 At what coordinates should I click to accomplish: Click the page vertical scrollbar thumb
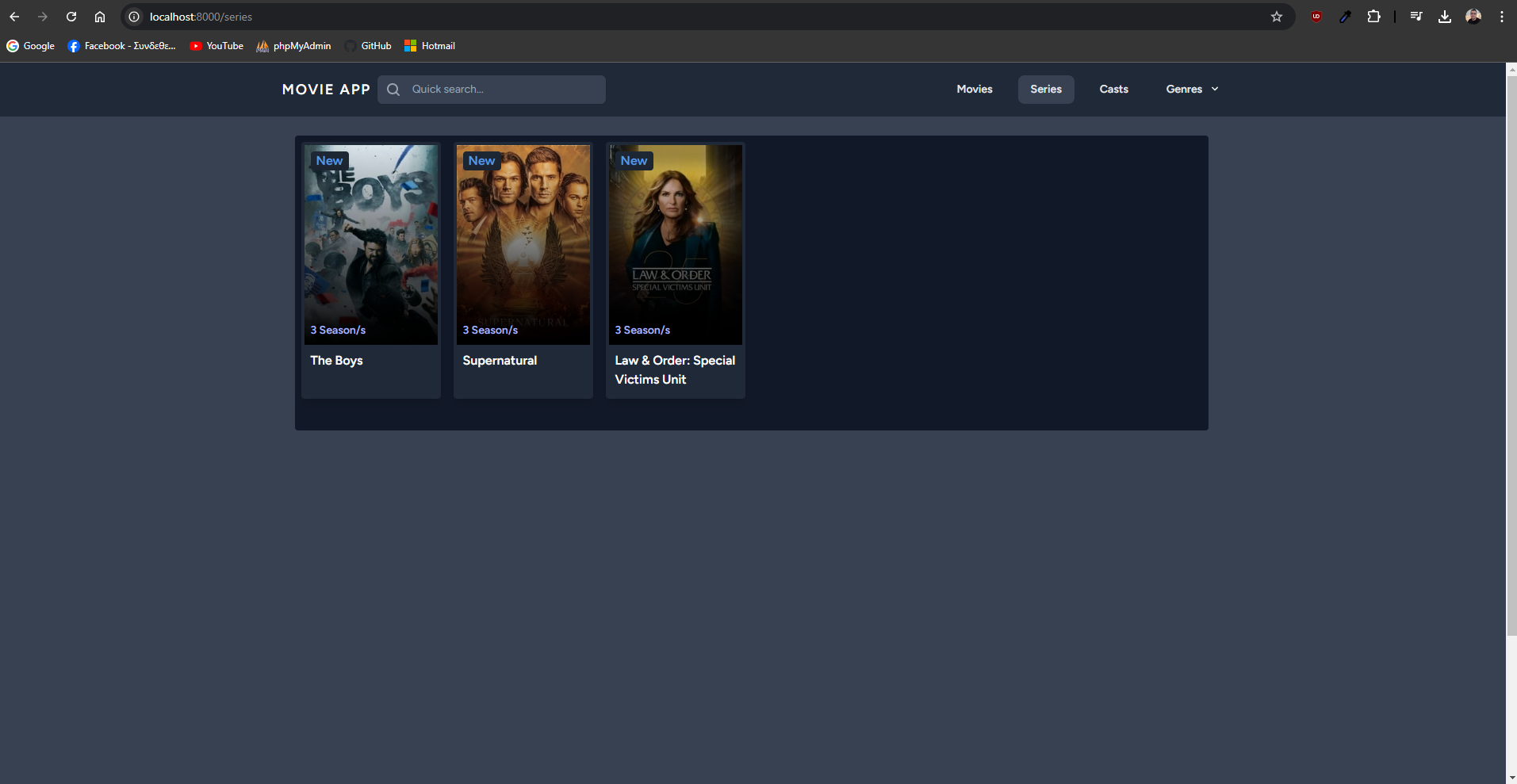click(x=1511, y=355)
